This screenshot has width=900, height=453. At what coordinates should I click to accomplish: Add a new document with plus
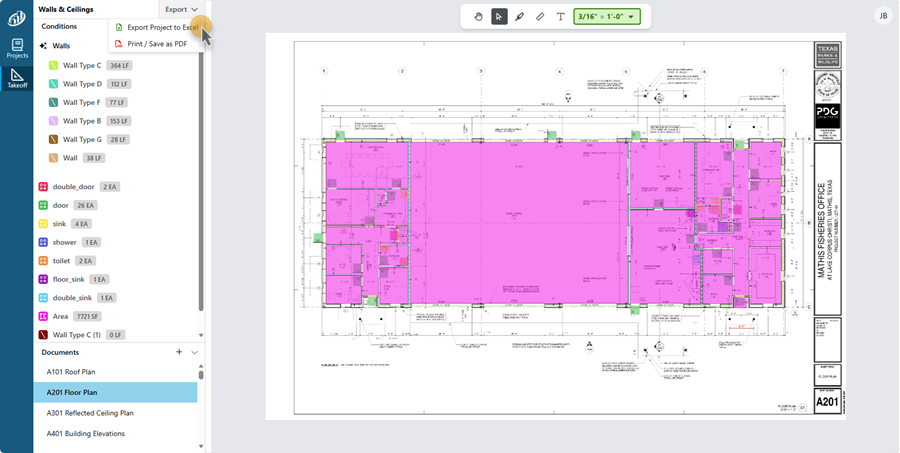pos(179,352)
